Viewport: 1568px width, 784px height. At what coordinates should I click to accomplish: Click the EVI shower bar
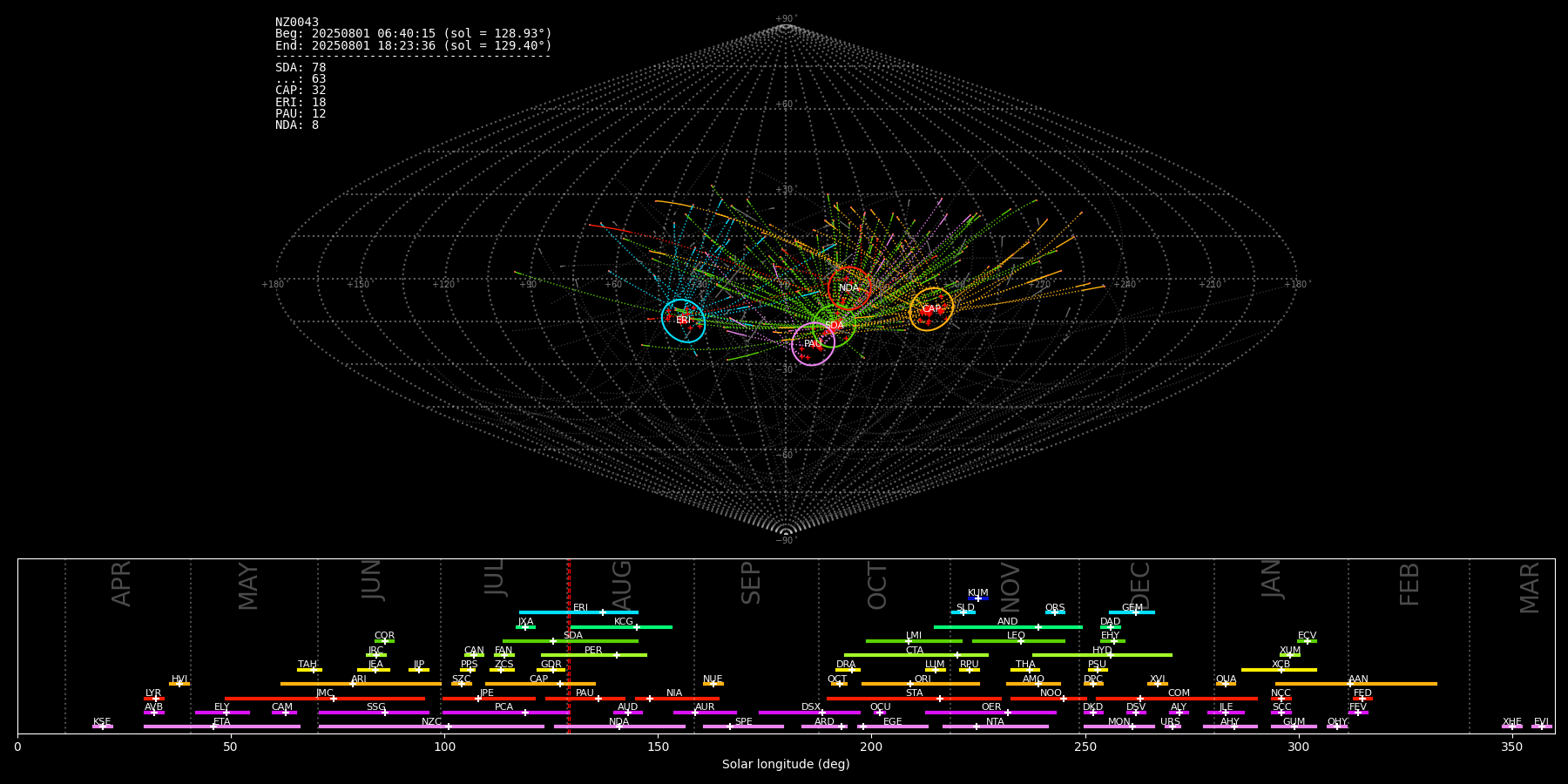coord(1542,727)
